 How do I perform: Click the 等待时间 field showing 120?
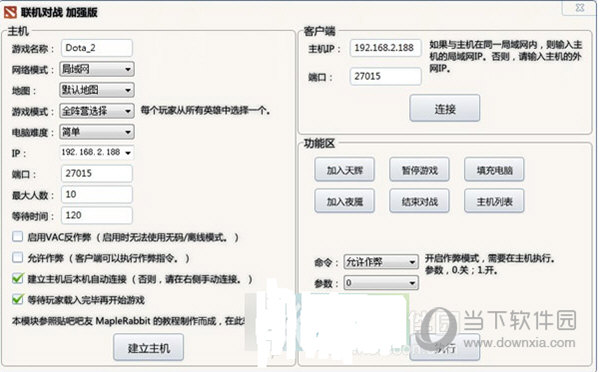pos(97,215)
